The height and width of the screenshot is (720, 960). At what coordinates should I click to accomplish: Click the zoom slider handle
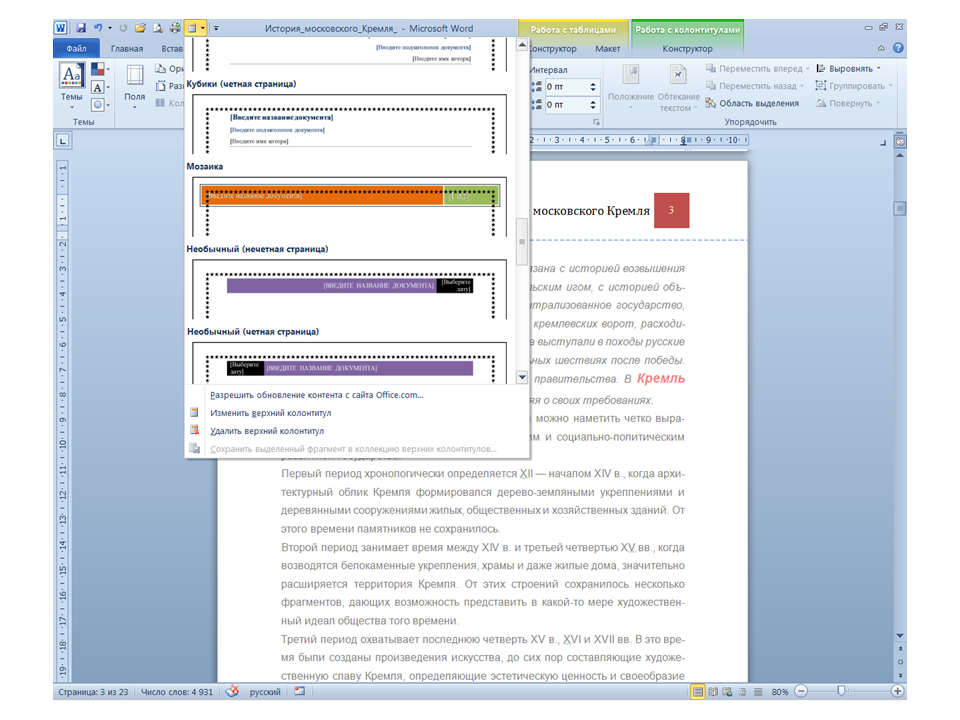pos(841,691)
